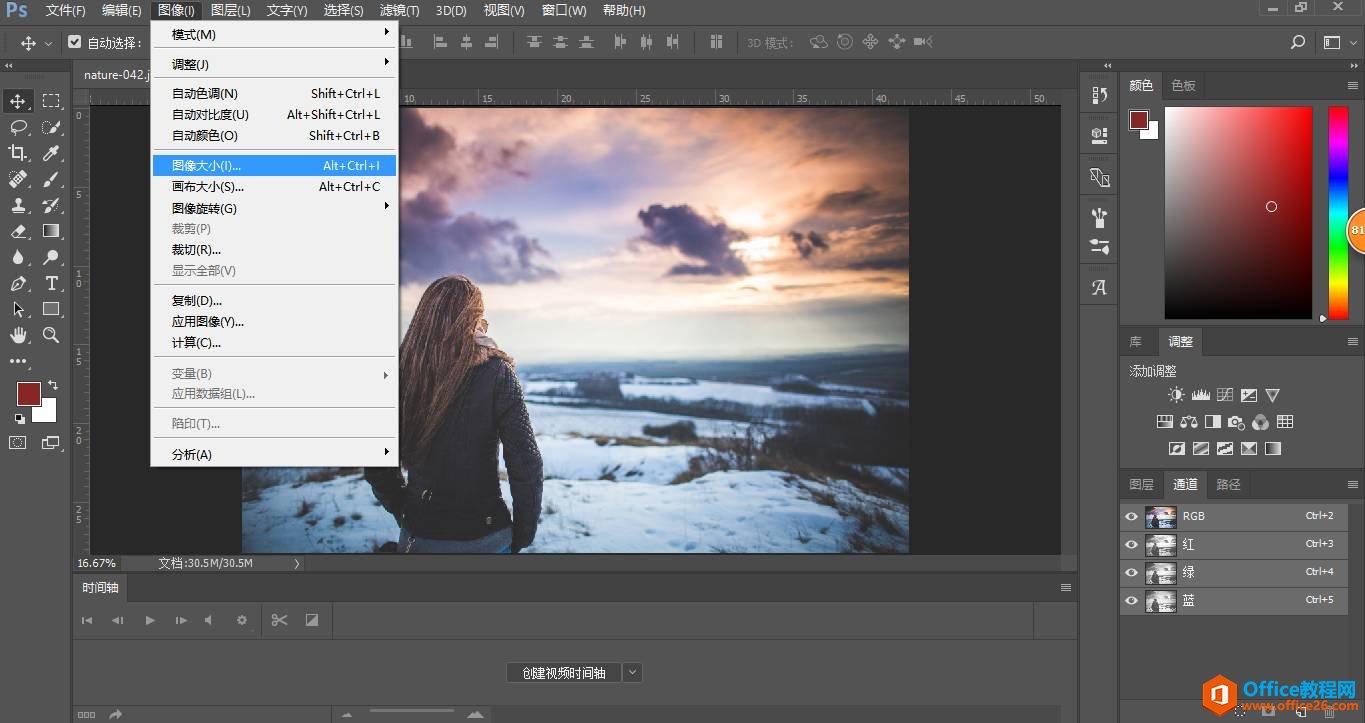This screenshot has height=723, width=1365.
Task: Select the Hand tool
Action: point(18,335)
